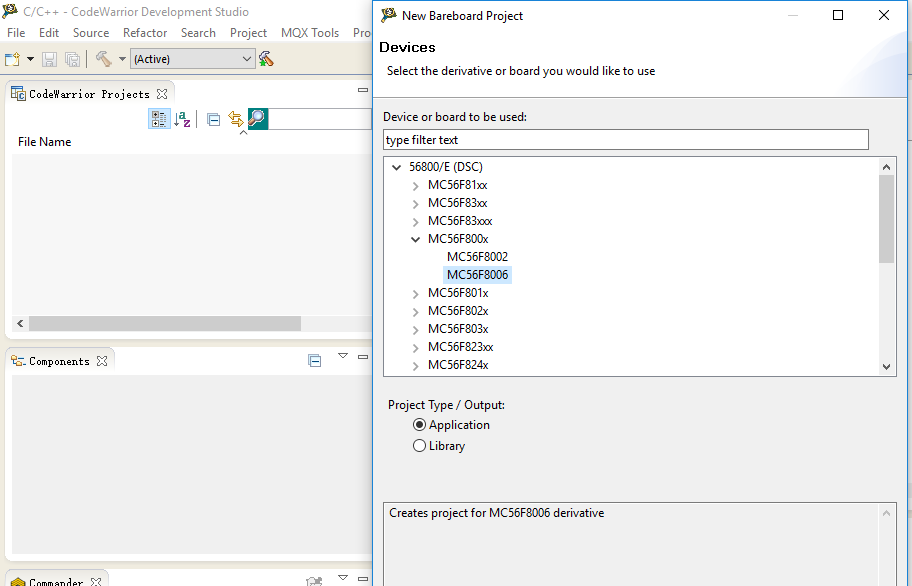Open the New project wizard icon

click(12, 59)
